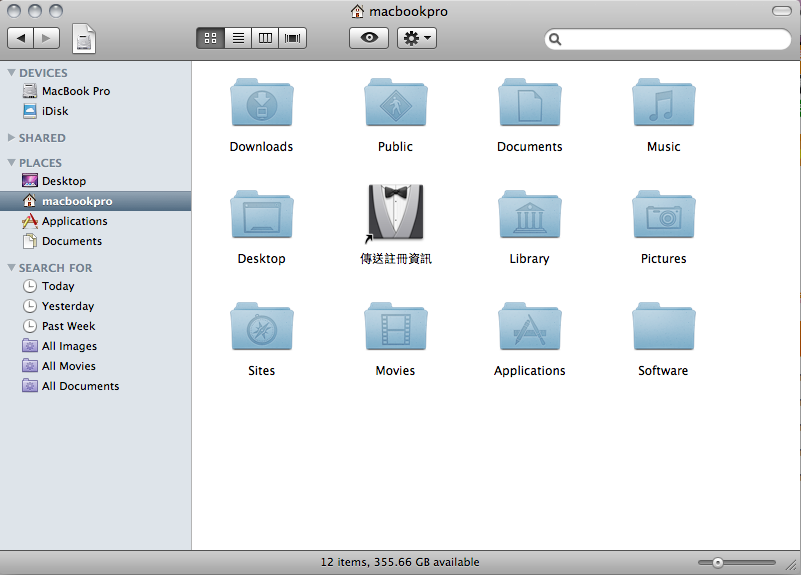Image resolution: width=801 pixels, height=575 pixels.
Task: Open the Sites folder icon
Action: 262,326
